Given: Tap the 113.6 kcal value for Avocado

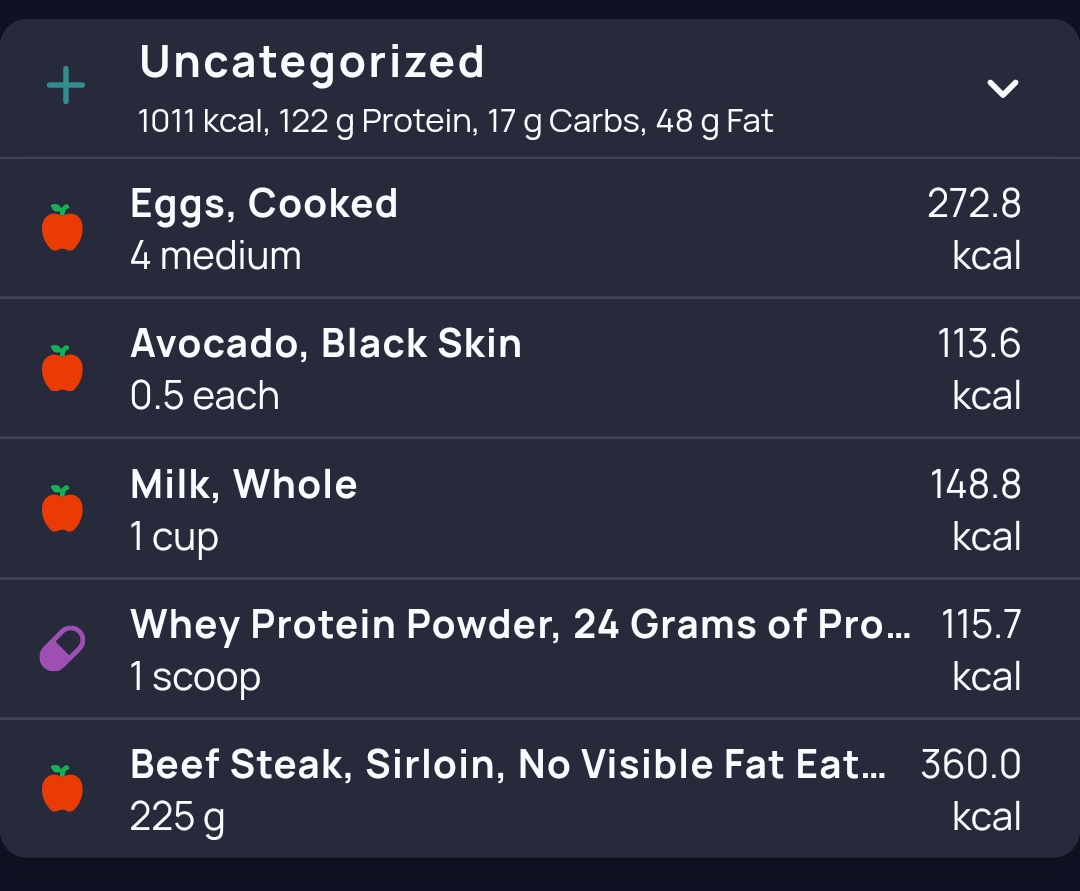Looking at the screenshot, I should tap(979, 370).
